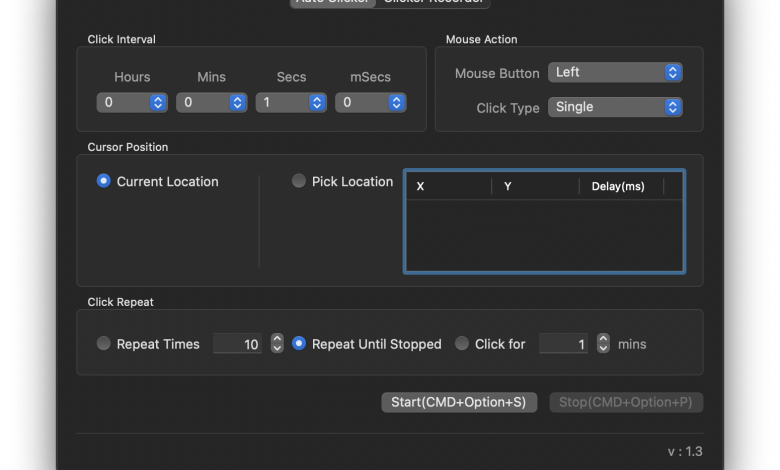Click the Click for minutes field
The height and width of the screenshot is (470, 780).
564,344
